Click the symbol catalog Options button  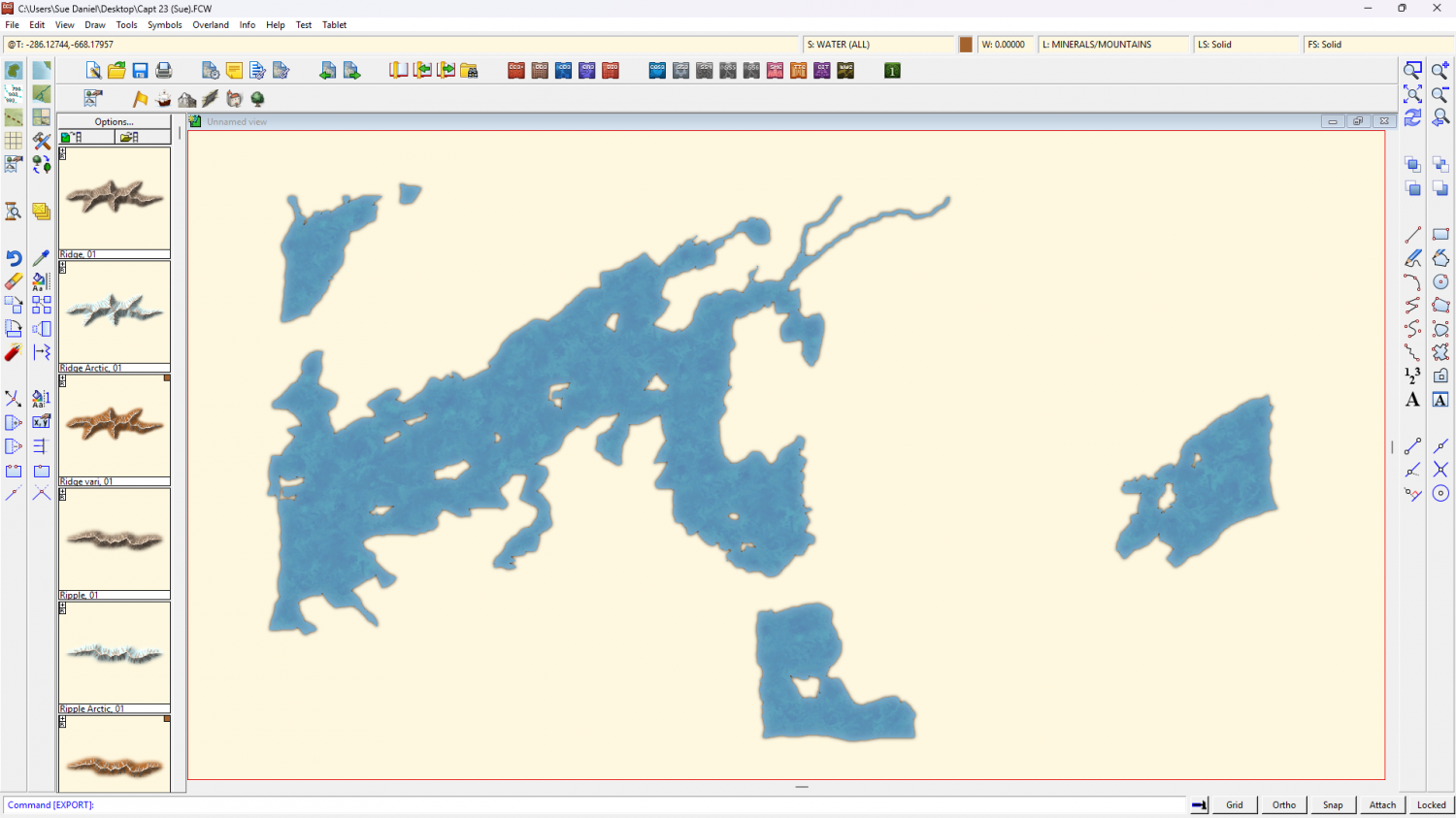(114, 121)
